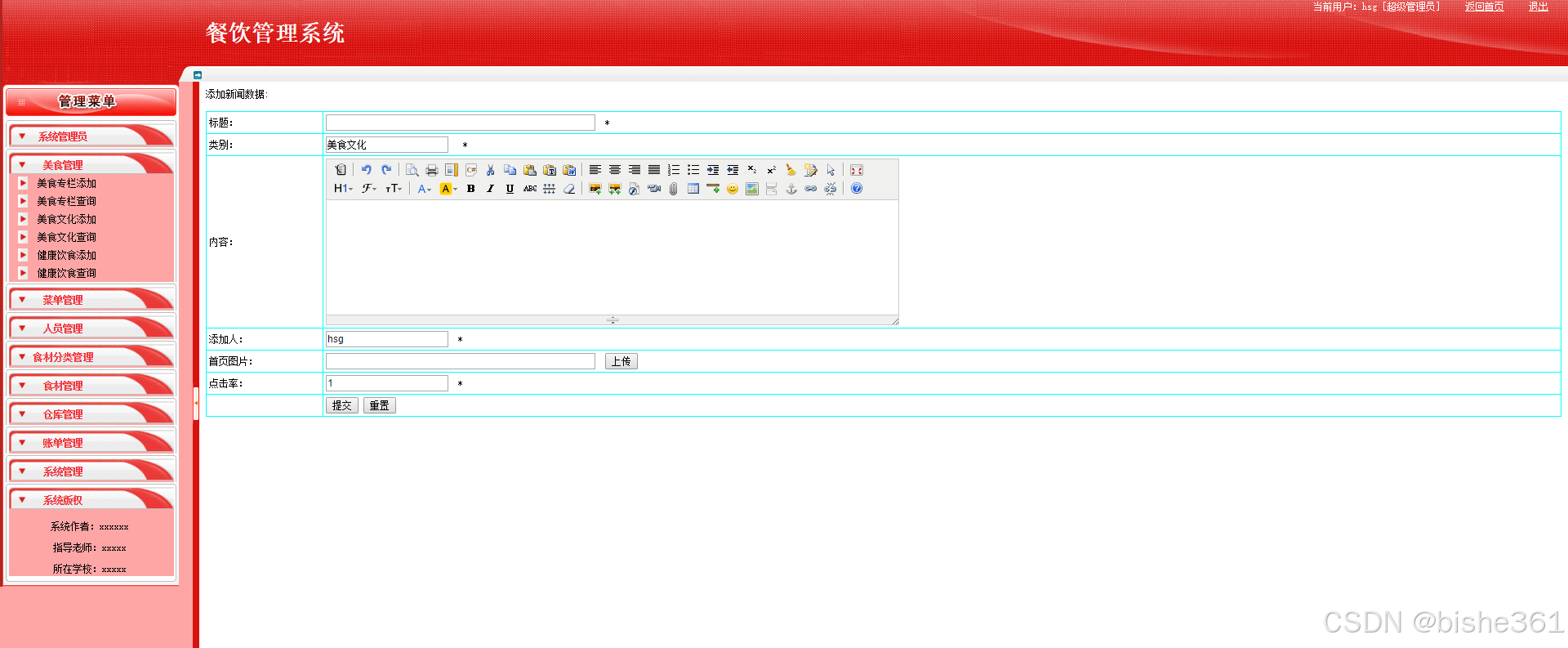Toggle strikethrough ABC formatting
The width and height of the screenshot is (1568, 648).
530,189
